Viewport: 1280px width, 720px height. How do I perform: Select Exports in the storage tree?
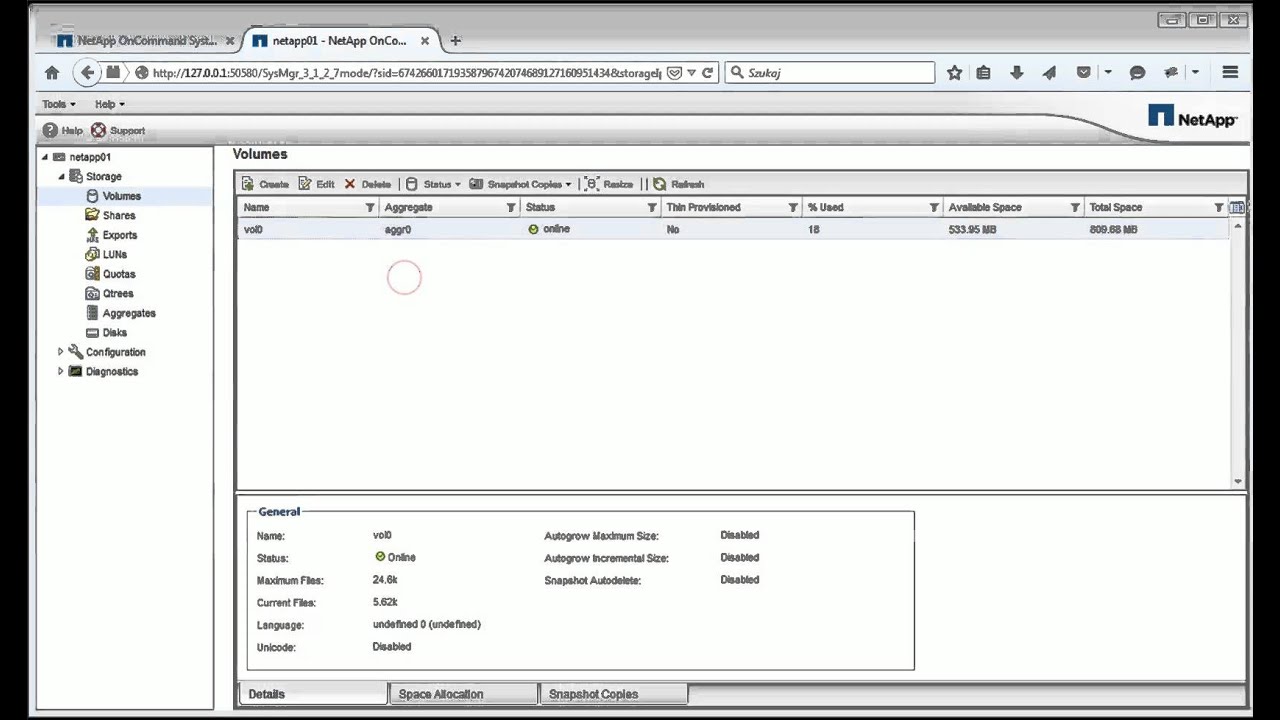tap(119, 235)
